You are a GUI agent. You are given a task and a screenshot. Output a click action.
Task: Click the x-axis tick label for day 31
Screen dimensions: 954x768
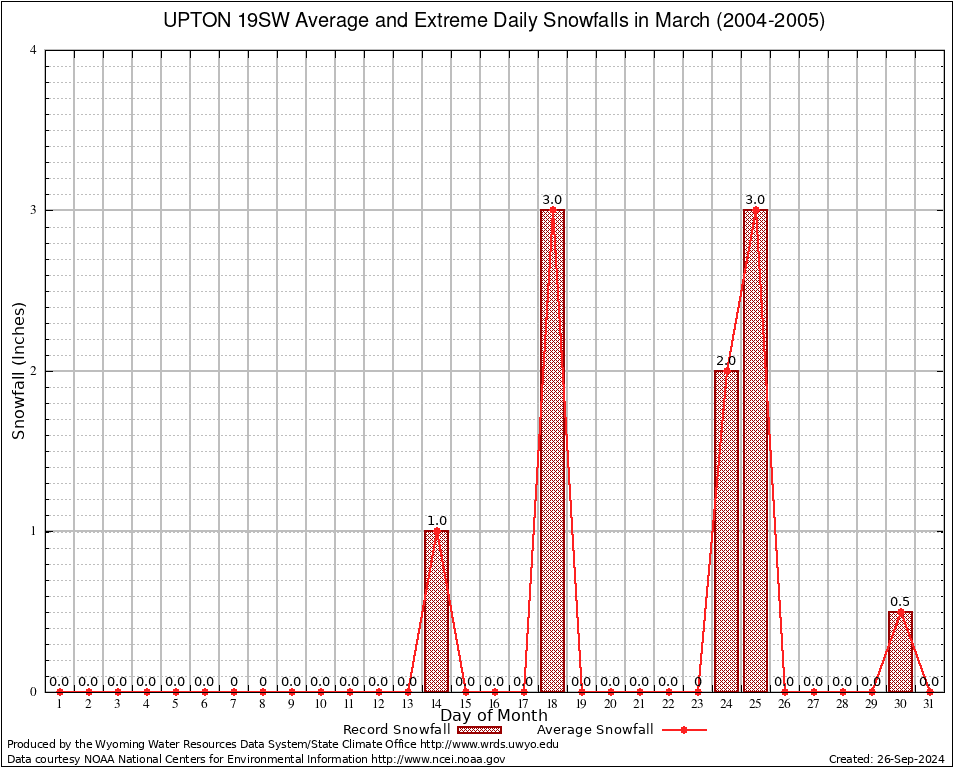(929, 704)
